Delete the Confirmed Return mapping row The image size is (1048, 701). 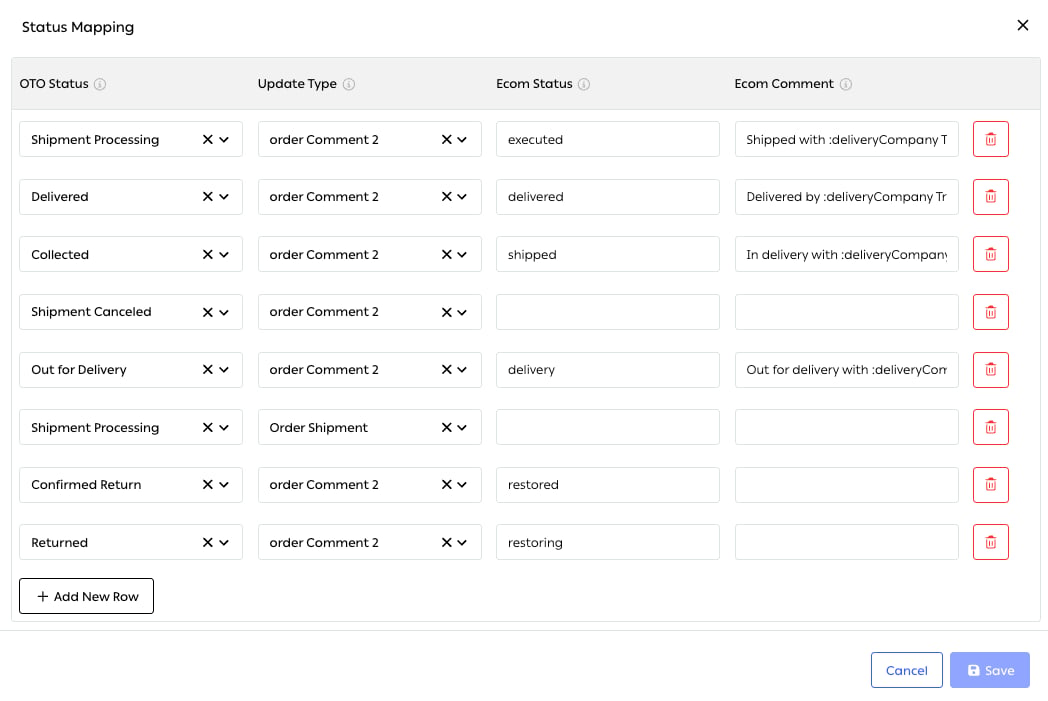991,484
